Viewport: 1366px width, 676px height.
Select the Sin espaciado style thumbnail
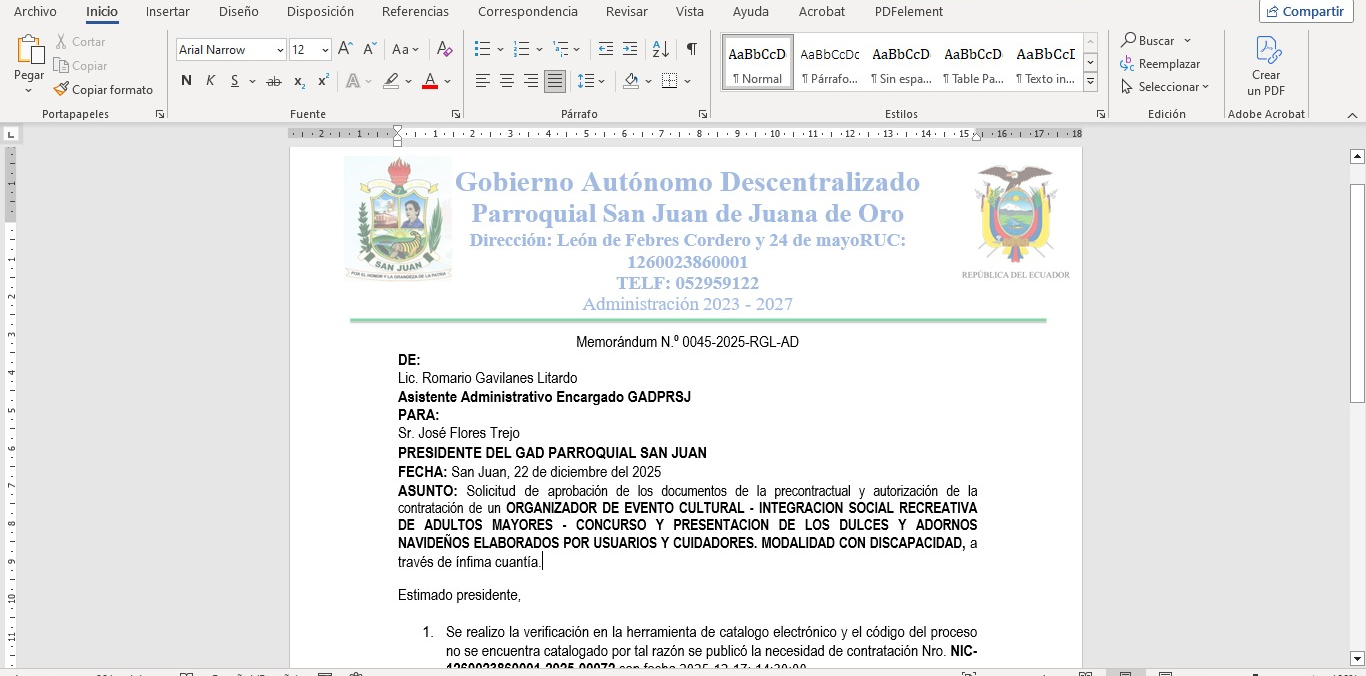click(900, 62)
